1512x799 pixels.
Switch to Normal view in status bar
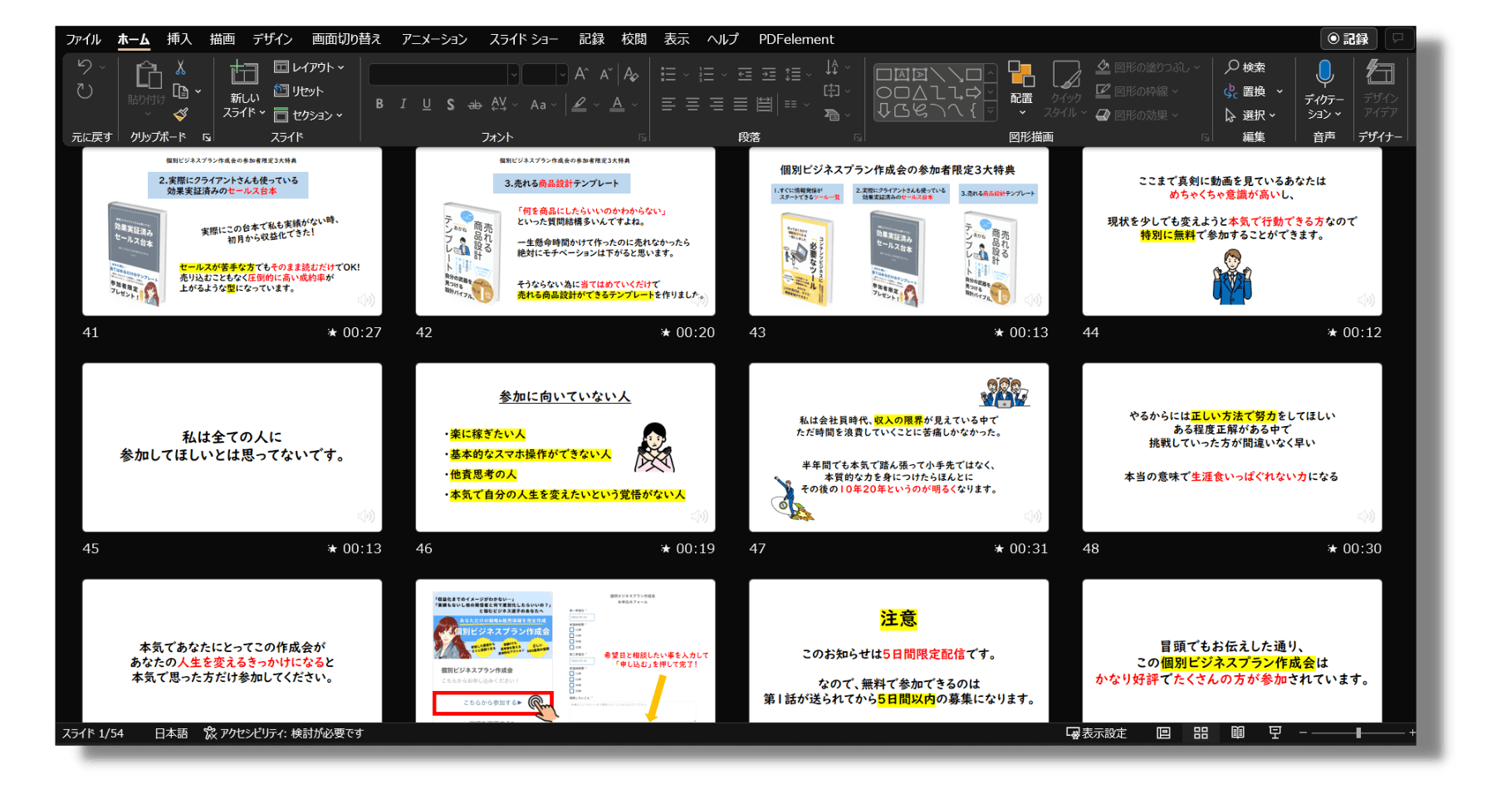click(x=1163, y=733)
